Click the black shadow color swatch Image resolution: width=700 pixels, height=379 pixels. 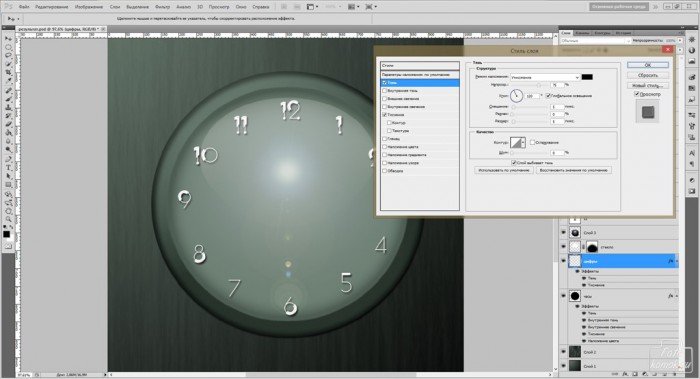click(x=587, y=77)
